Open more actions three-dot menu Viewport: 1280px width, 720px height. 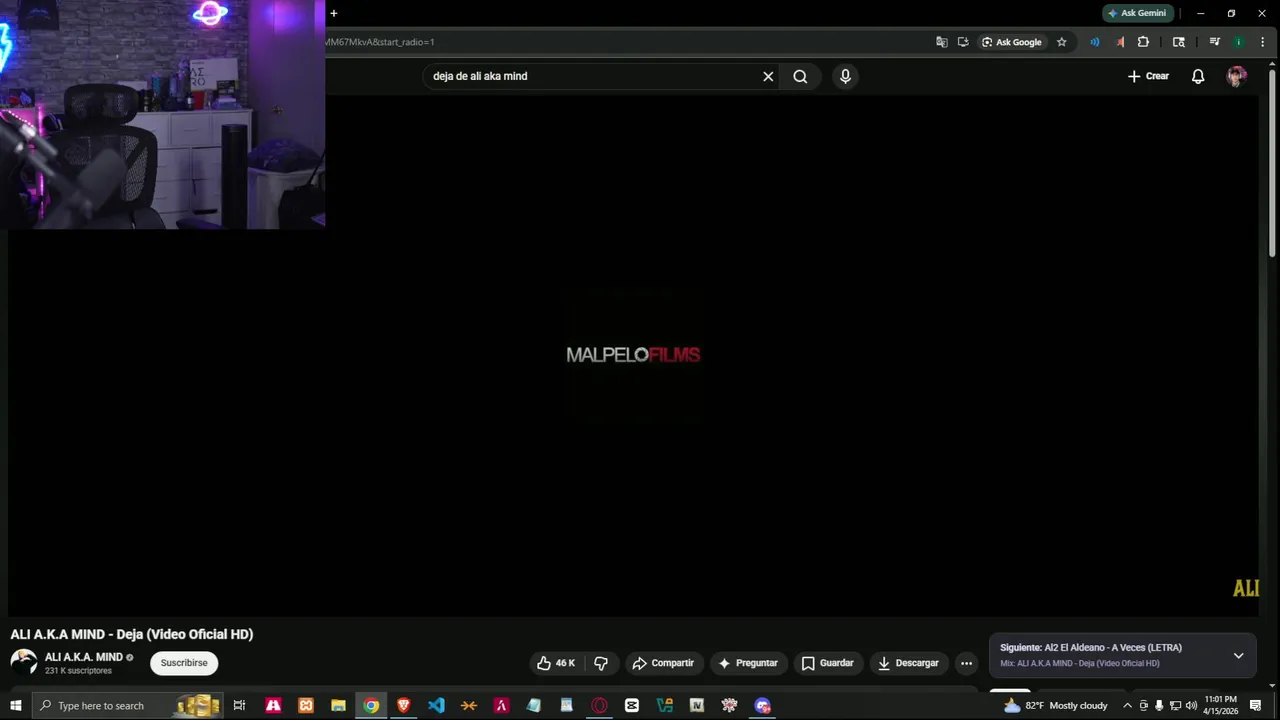coord(966,663)
